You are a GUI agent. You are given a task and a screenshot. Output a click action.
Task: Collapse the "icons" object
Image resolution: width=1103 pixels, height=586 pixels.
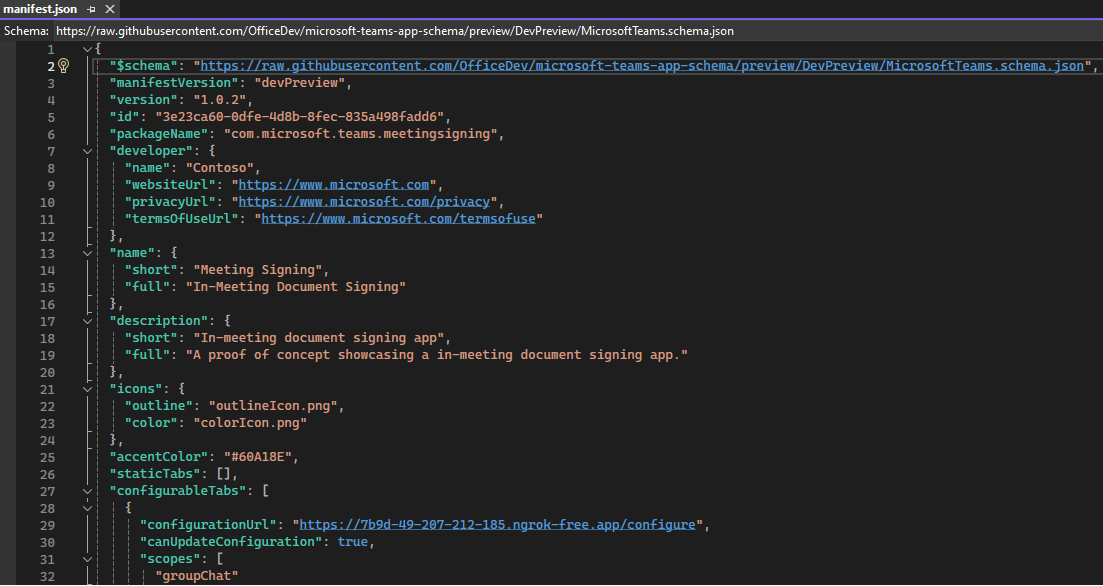pos(87,390)
